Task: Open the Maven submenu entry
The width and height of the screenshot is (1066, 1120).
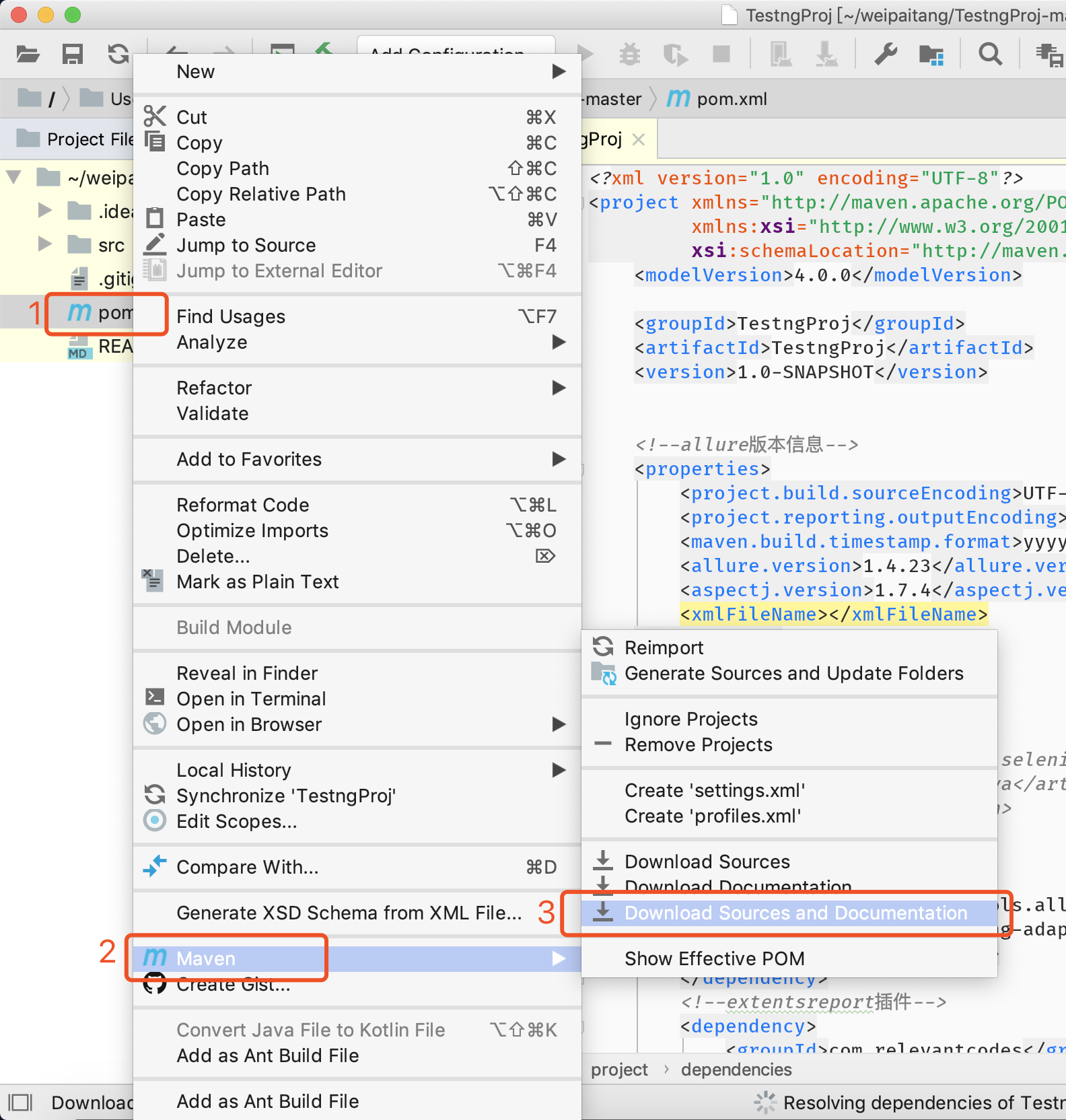Action: pos(357,958)
